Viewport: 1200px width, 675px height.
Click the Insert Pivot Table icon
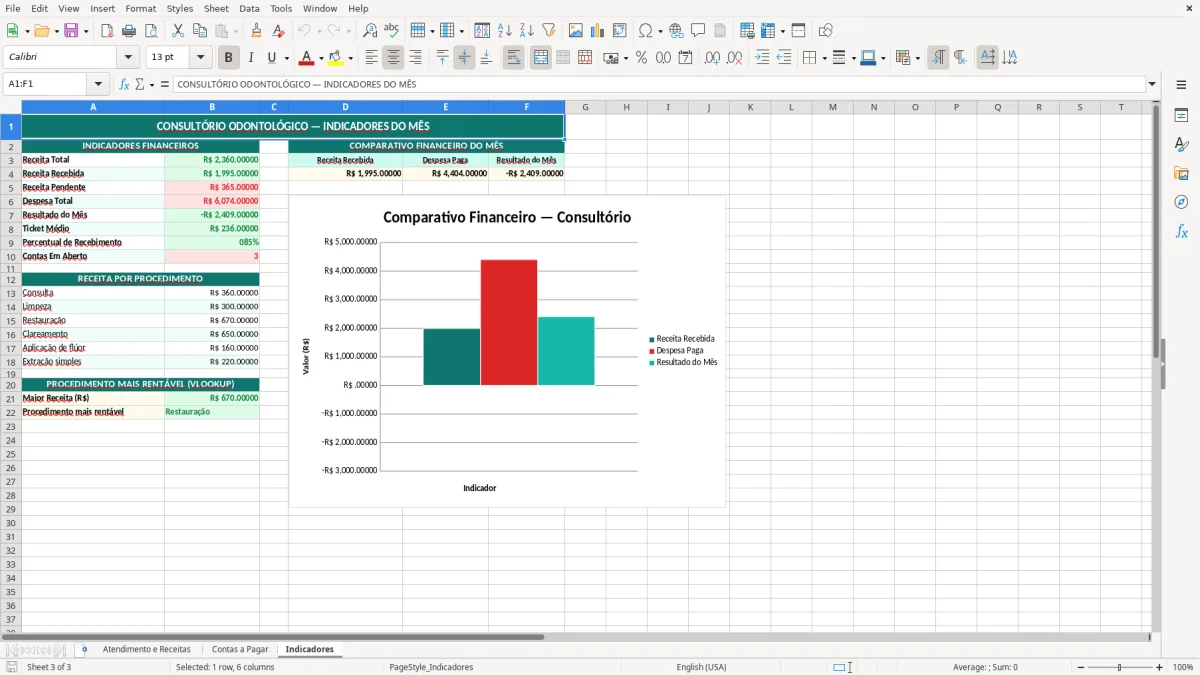[x=620, y=31]
